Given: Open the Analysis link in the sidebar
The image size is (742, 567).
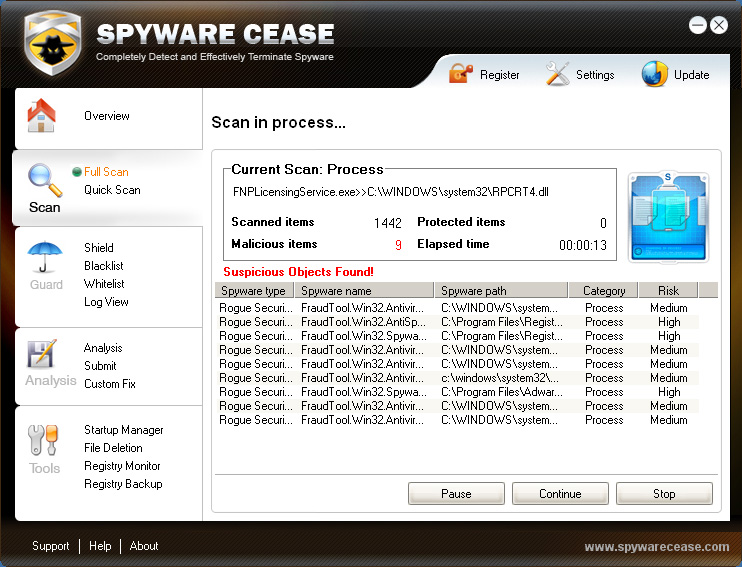Looking at the screenshot, I should [x=103, y=348].
